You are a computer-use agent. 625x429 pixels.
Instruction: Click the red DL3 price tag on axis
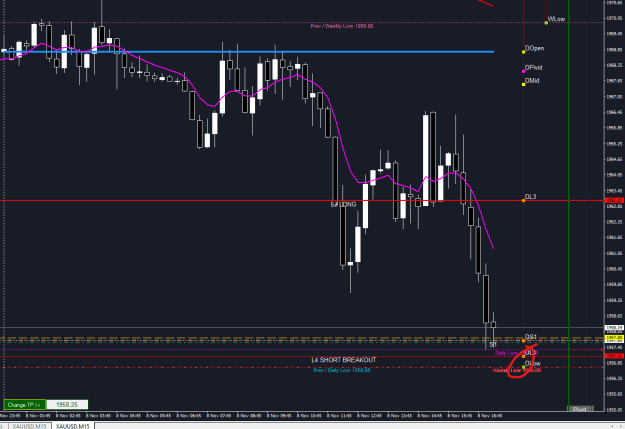(x=614, y=200)
